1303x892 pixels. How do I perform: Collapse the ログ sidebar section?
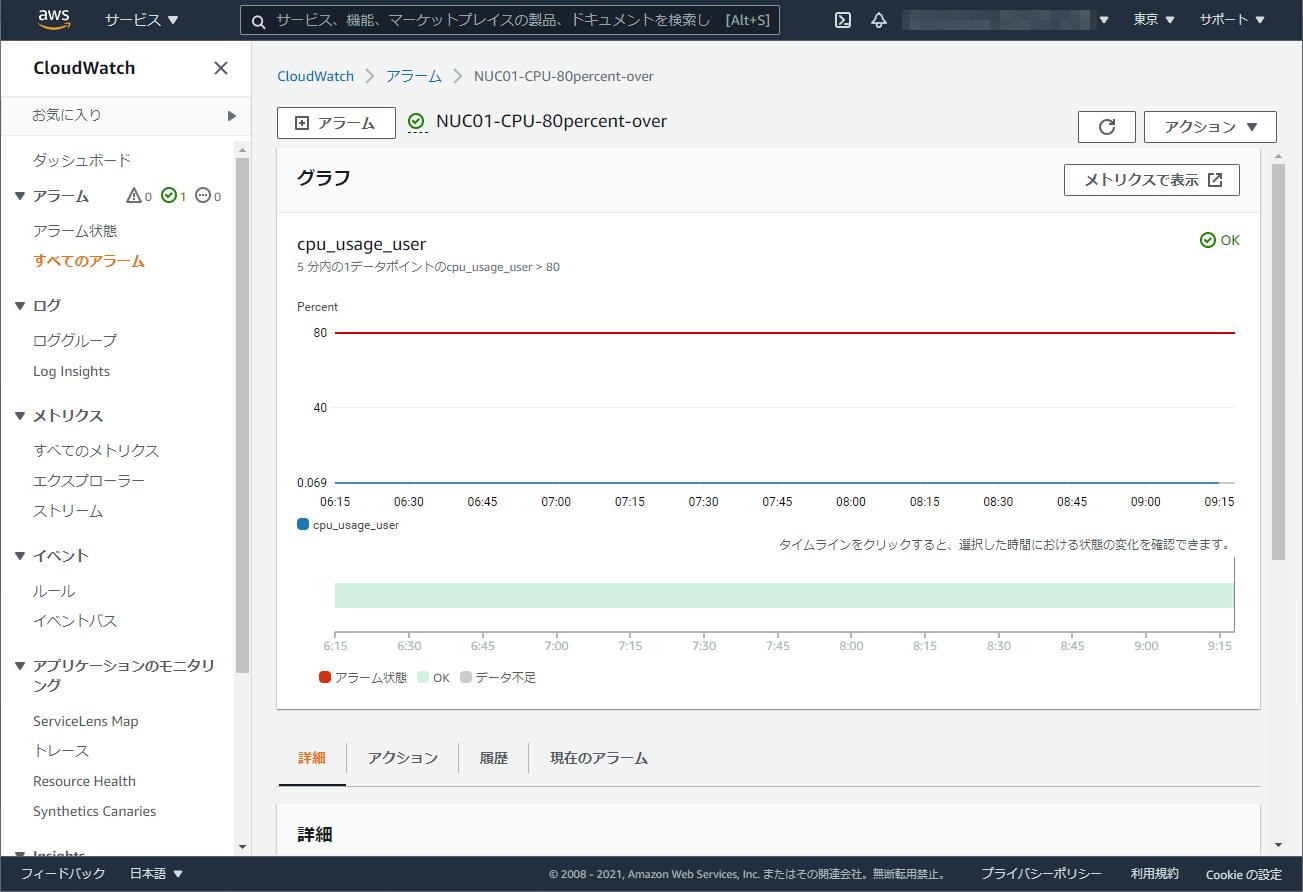coord(20,306)
